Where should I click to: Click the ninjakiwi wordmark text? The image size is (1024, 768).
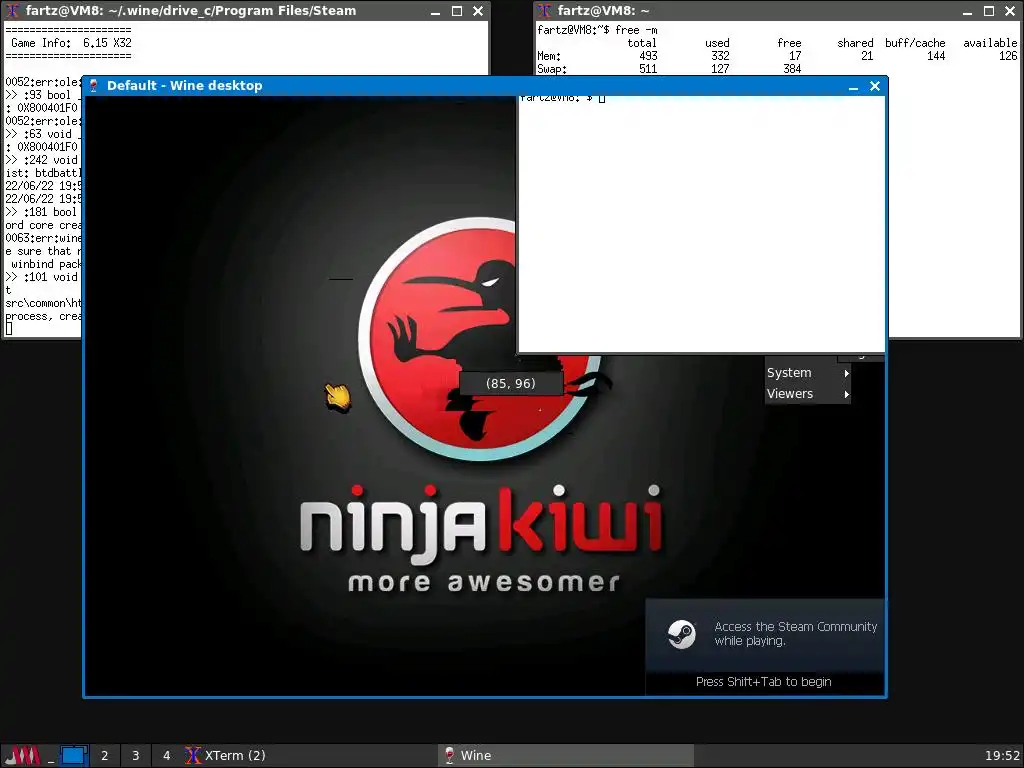point(482,524)
